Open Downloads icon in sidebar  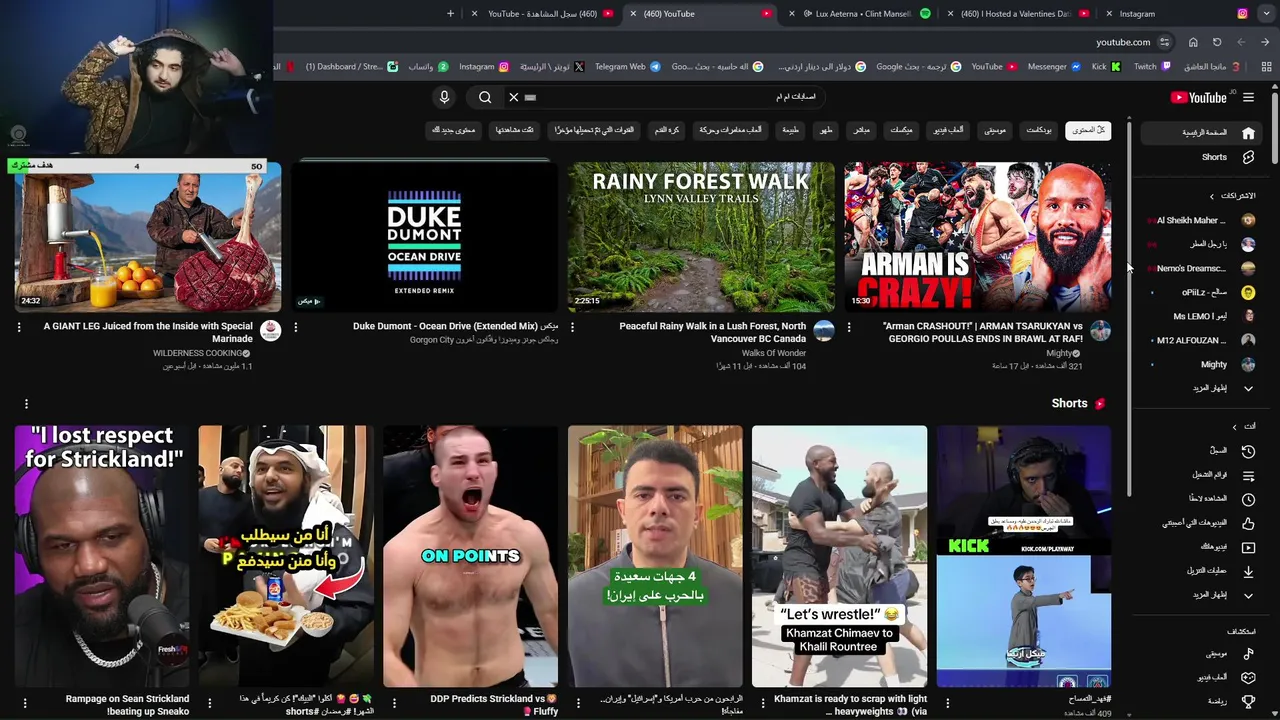[1248, 571]
